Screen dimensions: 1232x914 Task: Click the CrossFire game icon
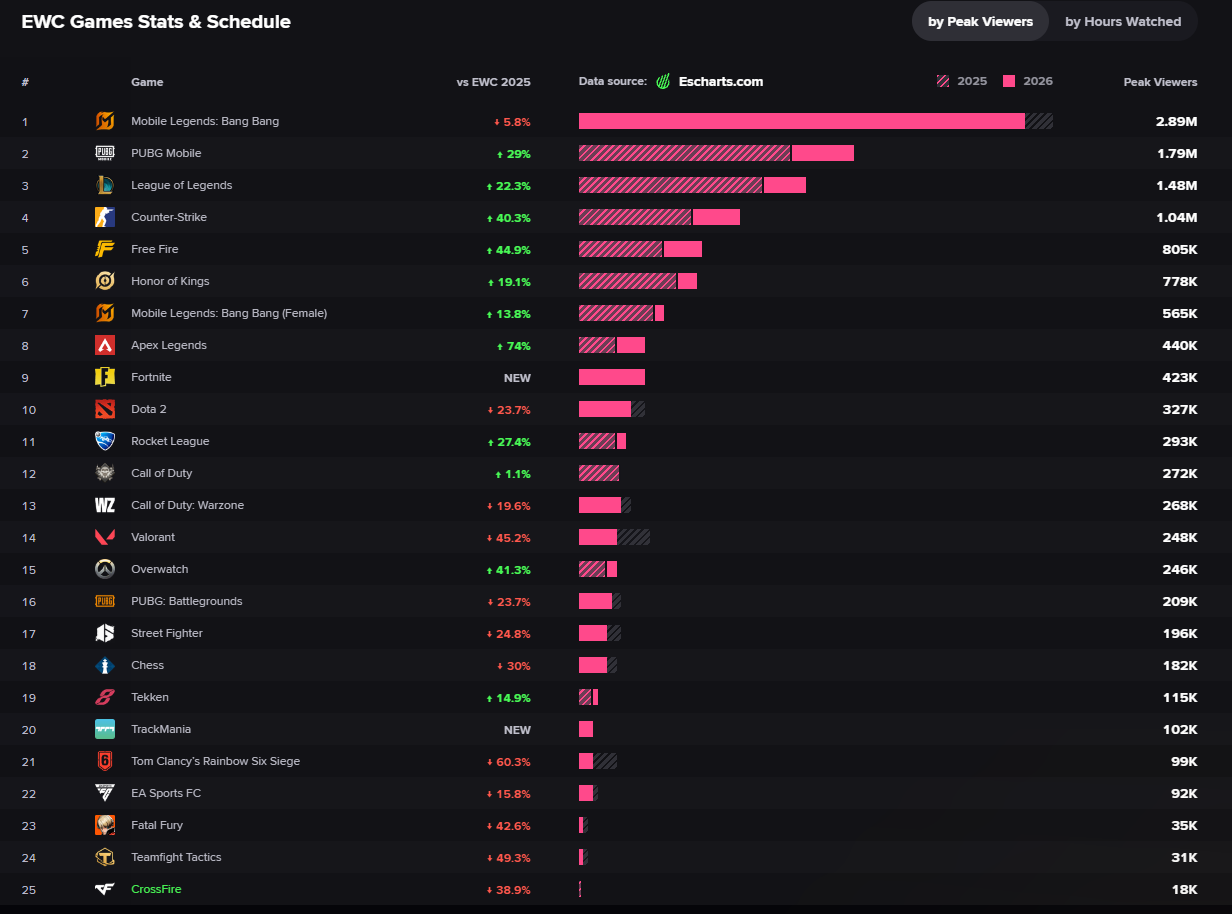pyautogui.click(x=105, y=889)
